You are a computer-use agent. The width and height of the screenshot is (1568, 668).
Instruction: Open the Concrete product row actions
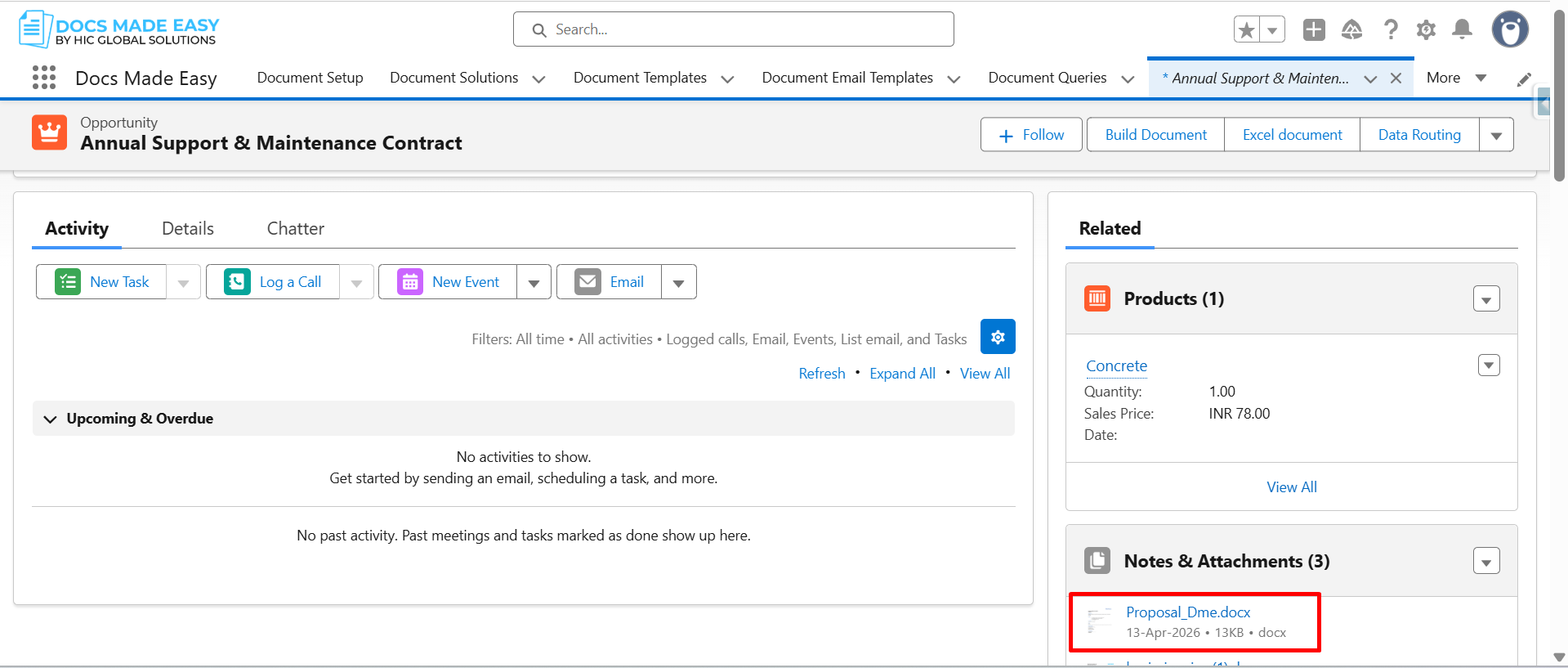click(1489, 365)
